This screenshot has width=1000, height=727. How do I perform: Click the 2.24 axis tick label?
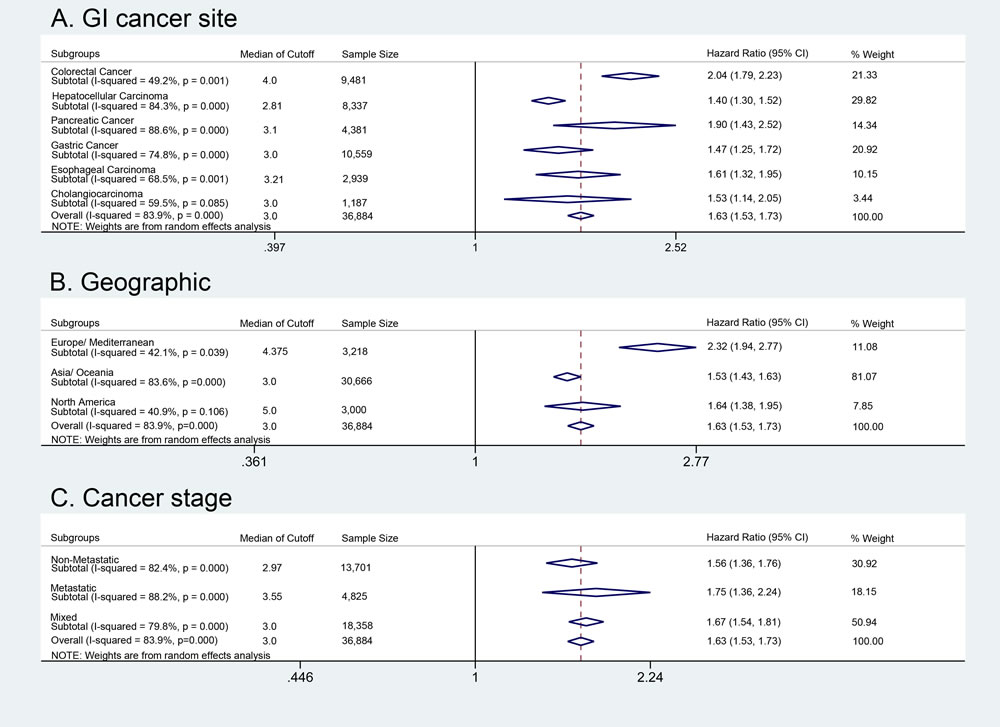650,677
